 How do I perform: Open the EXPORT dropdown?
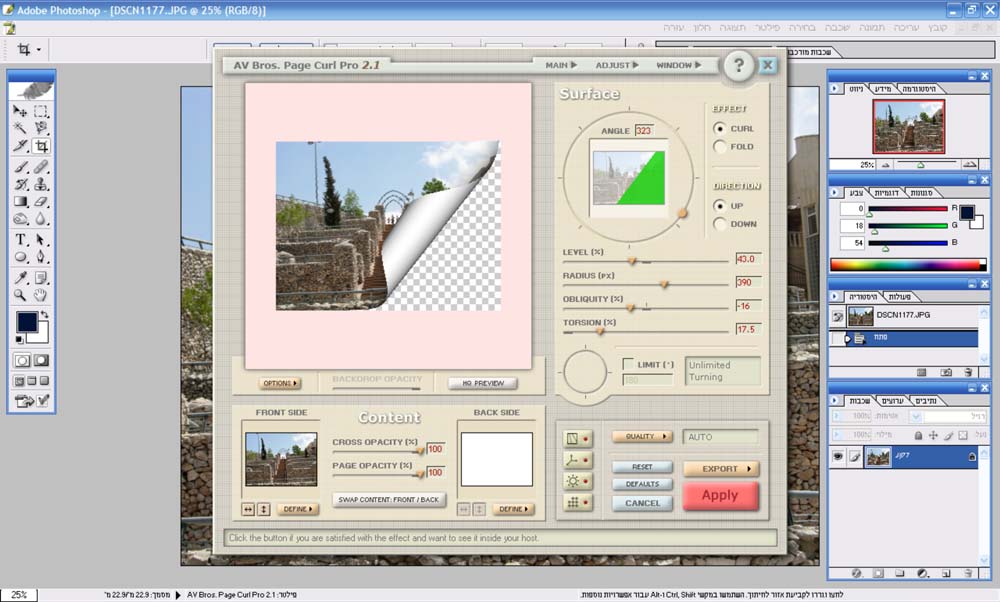(x=721, y=469)
